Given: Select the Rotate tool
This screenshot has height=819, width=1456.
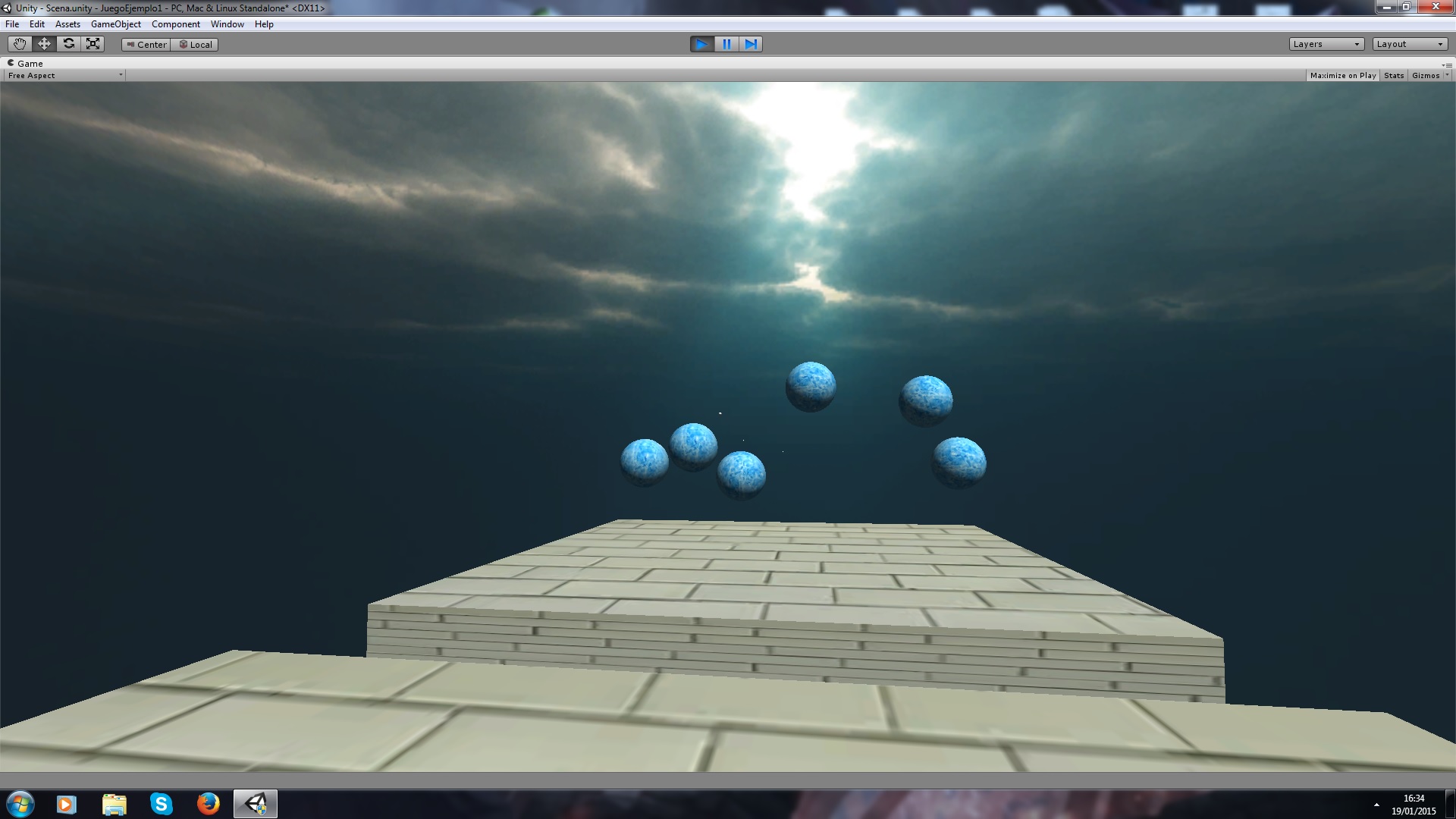Looking at the screenshot, I should [x=68, y=44].
